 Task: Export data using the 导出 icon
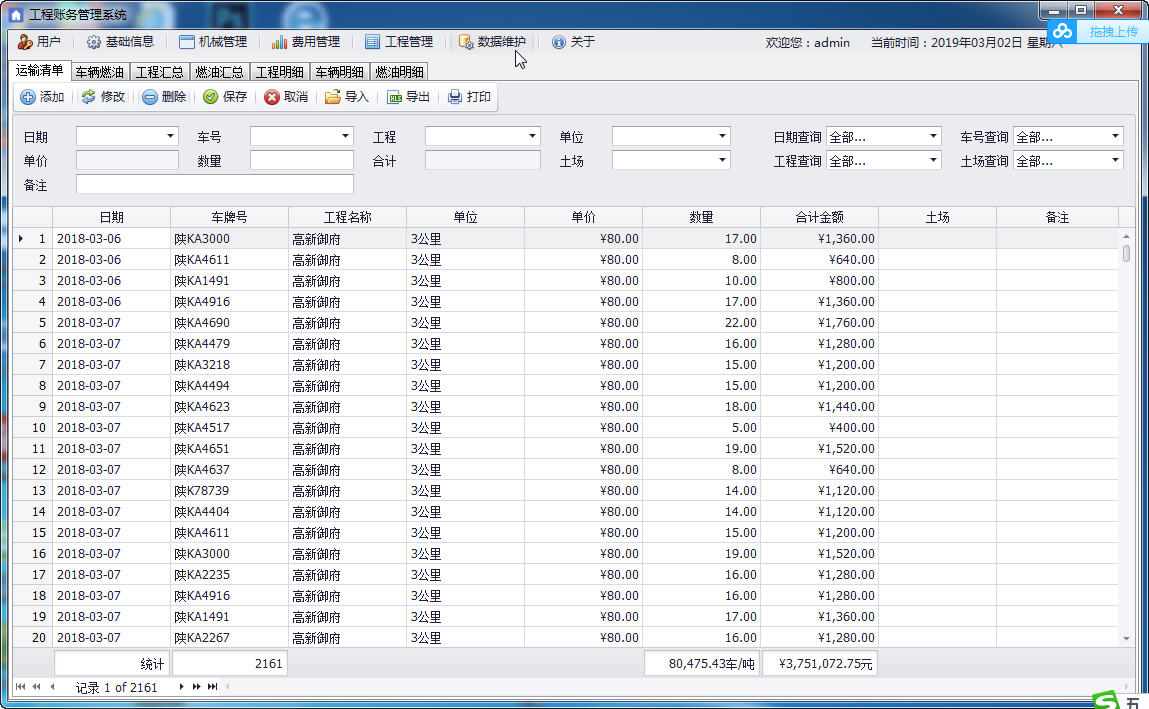394,97
